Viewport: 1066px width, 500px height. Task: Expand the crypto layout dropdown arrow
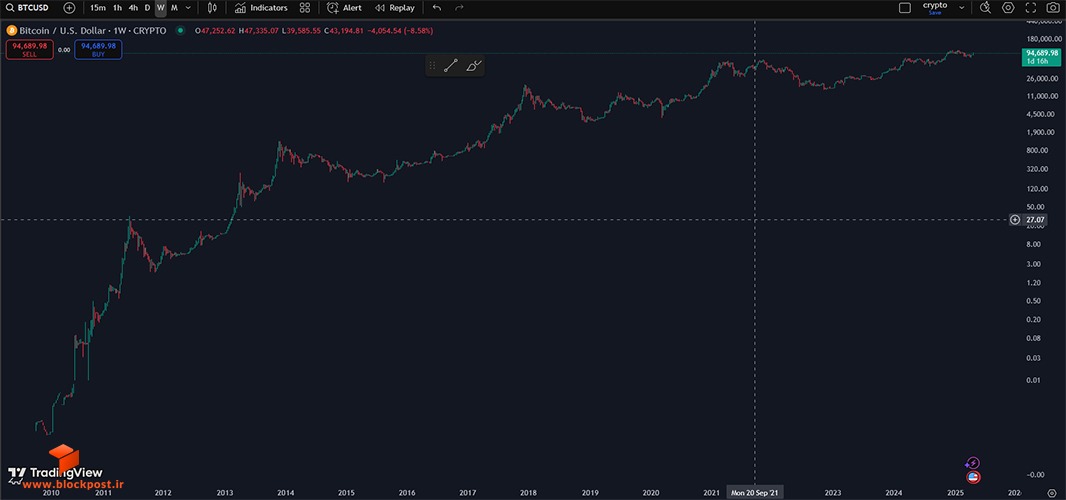click(961, 8)
